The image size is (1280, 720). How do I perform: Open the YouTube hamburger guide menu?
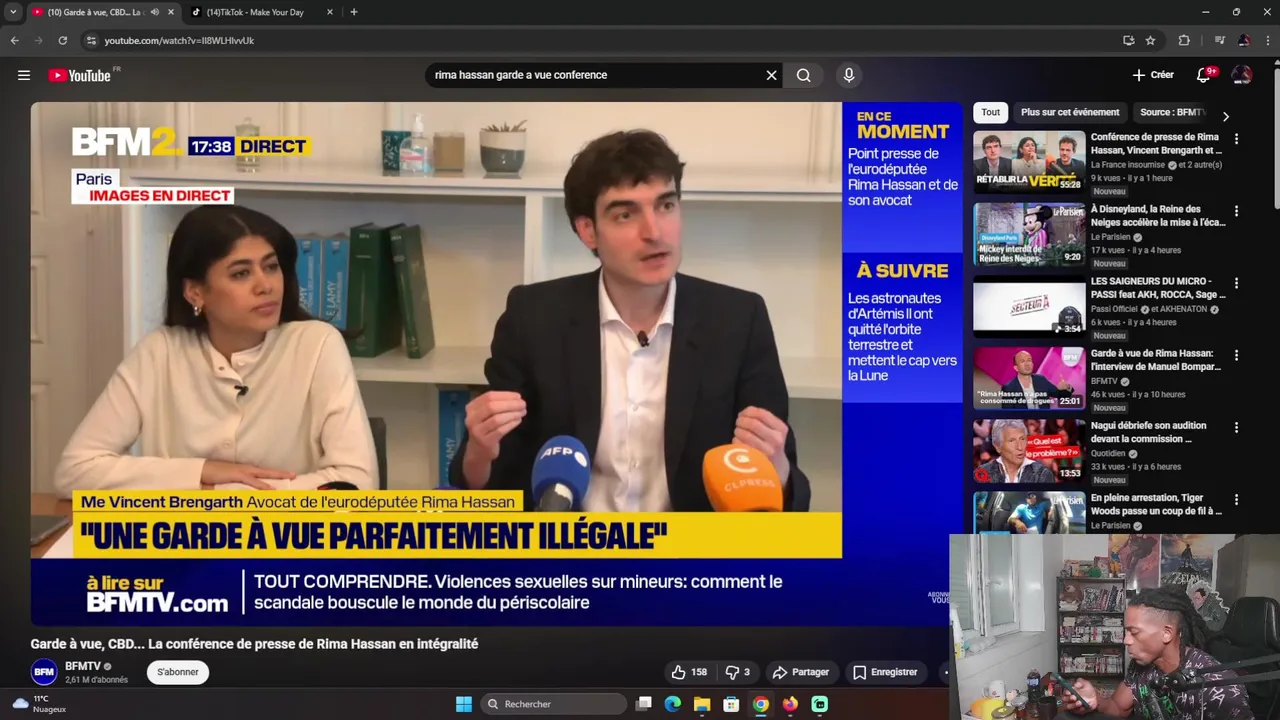tap(24, 75)
